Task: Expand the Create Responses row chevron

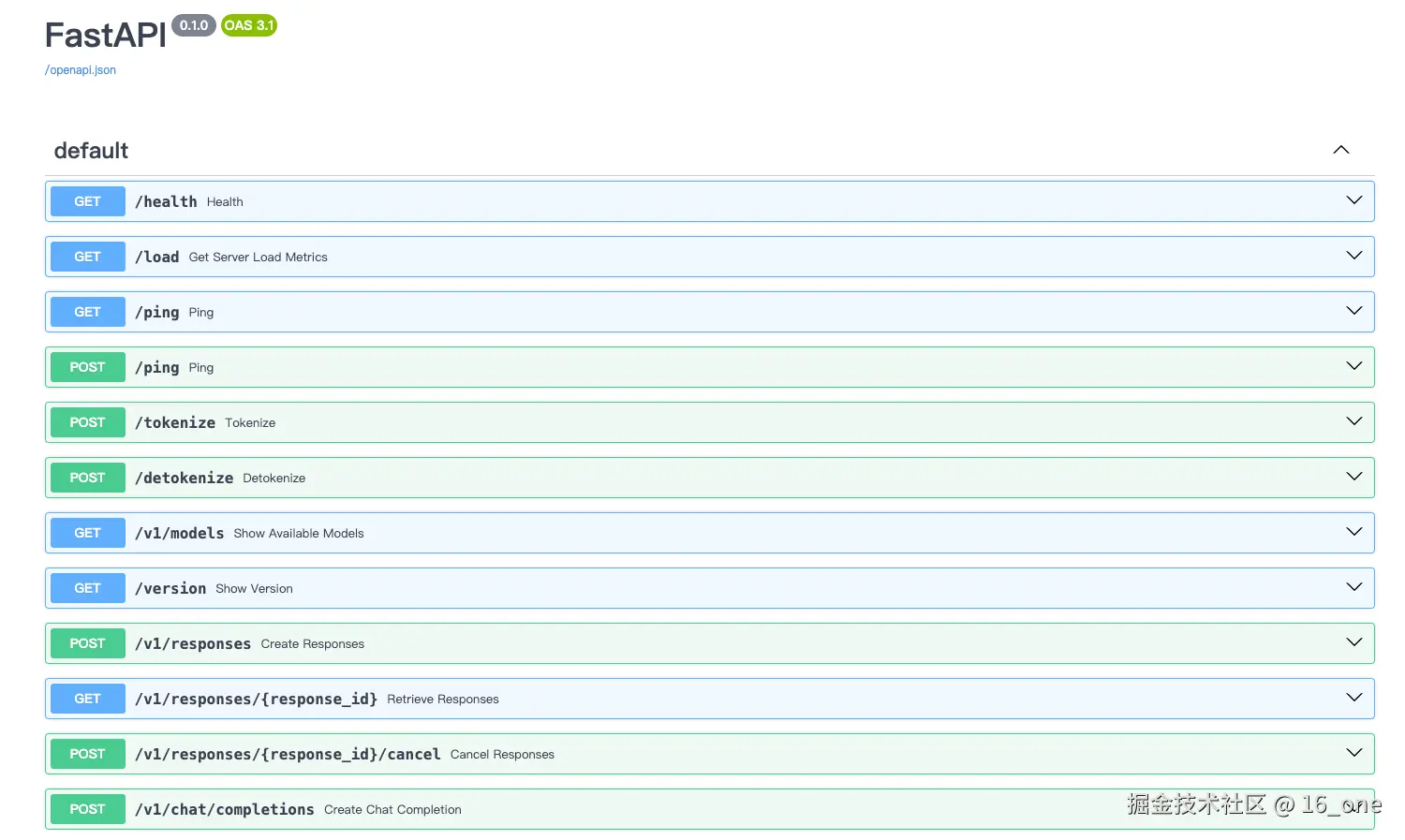Action: [x=1354, y=642]
